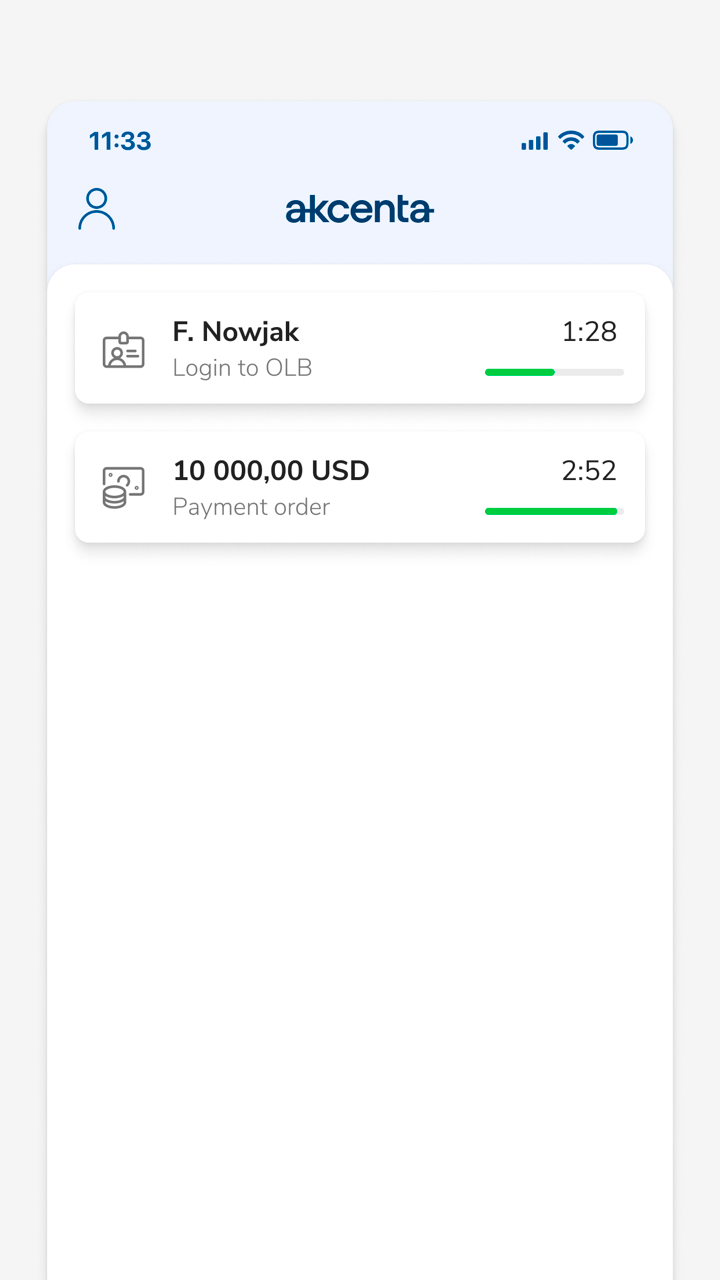Viewport: 720px width, 1280px height.
Task: Click the coins and banknote payment icon
Action: pyautogui.click(x=124, y=488)
